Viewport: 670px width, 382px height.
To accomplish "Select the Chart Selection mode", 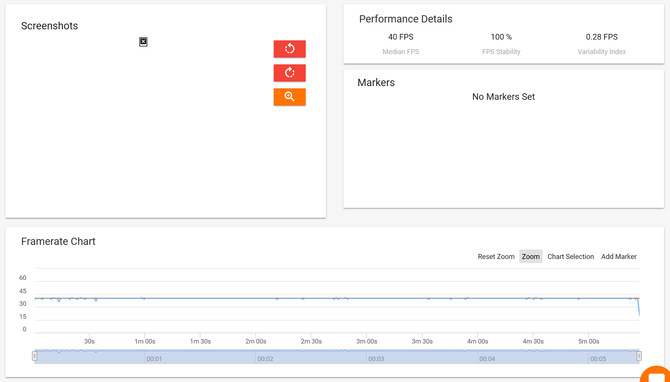I will pos(570,256).
